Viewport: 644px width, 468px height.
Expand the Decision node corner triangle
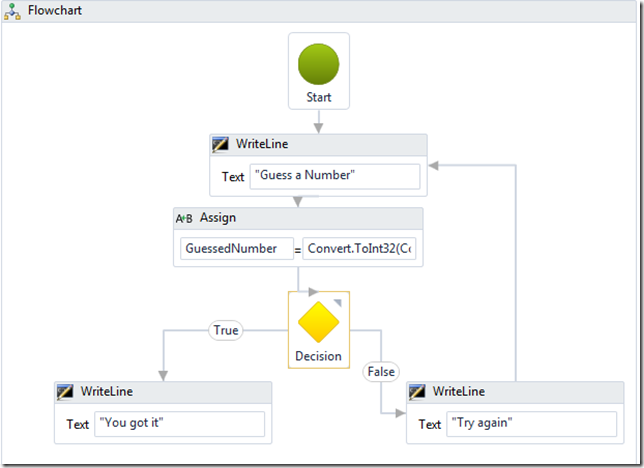pyautogui.click(x=338, y=303)
